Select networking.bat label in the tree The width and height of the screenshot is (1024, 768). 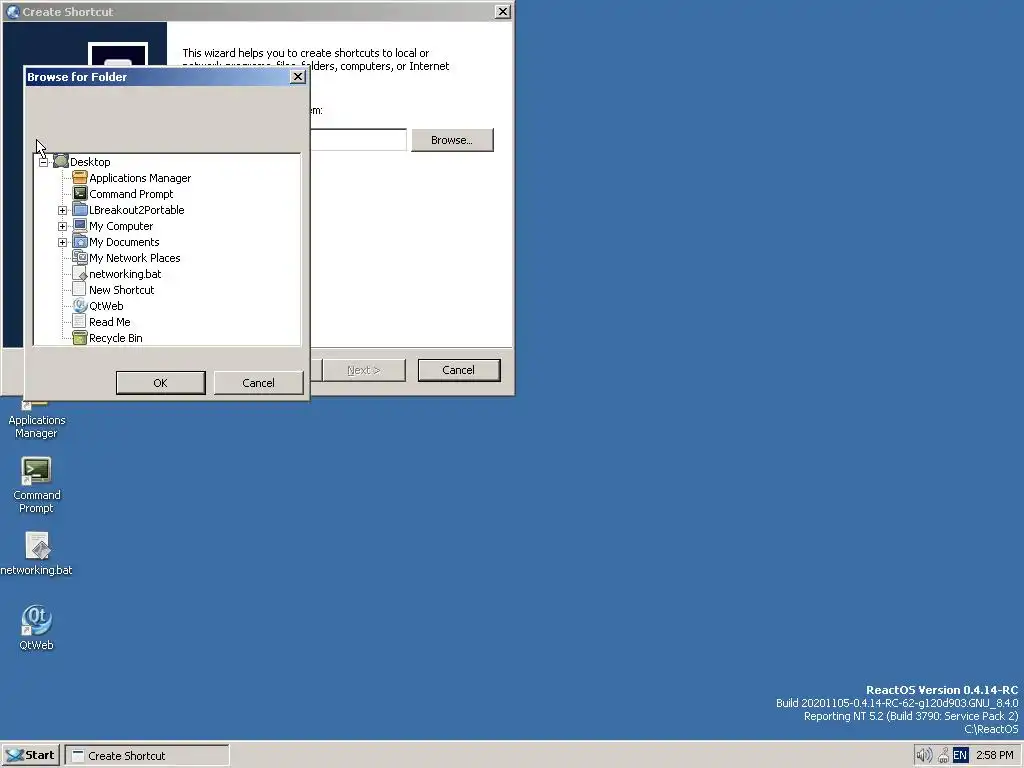[x=125, y=274]
